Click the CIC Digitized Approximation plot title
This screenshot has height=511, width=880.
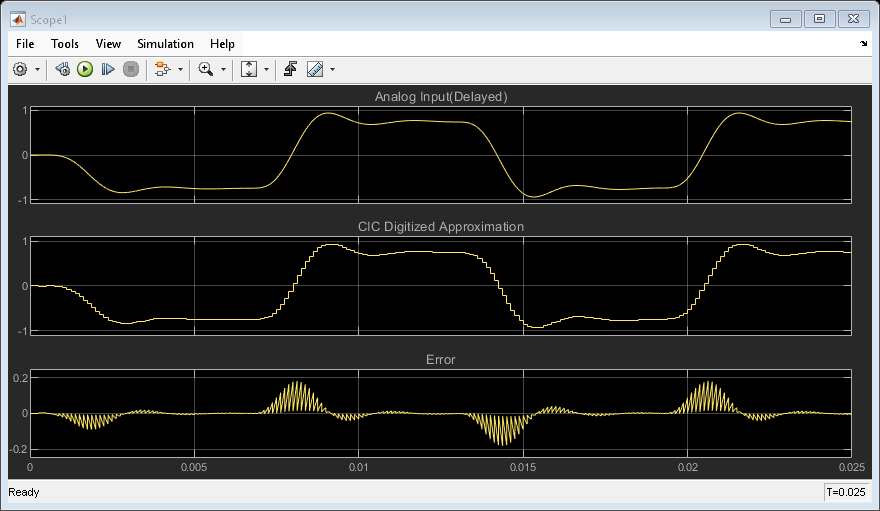441,227
